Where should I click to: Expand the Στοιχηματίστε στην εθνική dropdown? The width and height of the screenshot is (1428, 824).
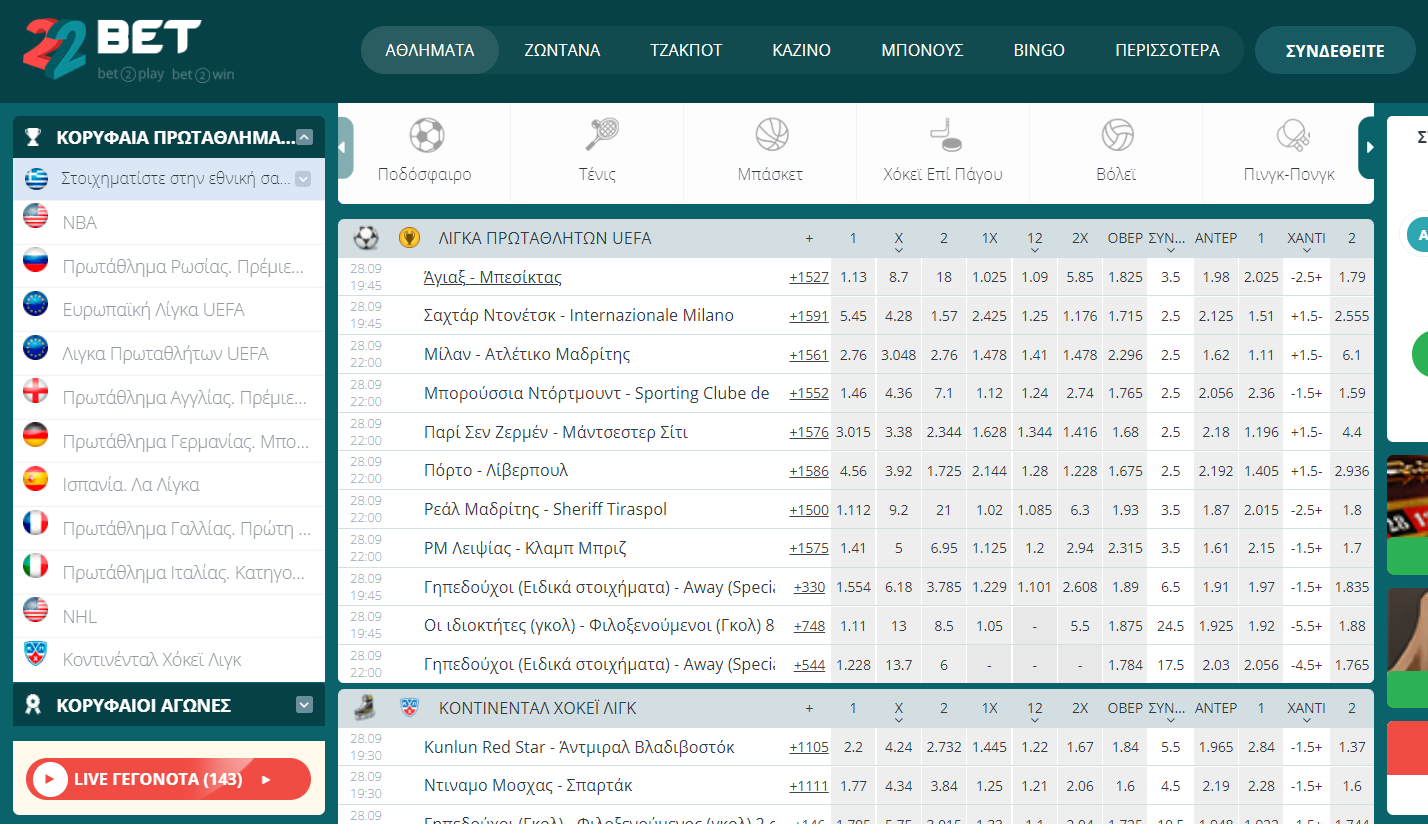[x=303, y=179]
